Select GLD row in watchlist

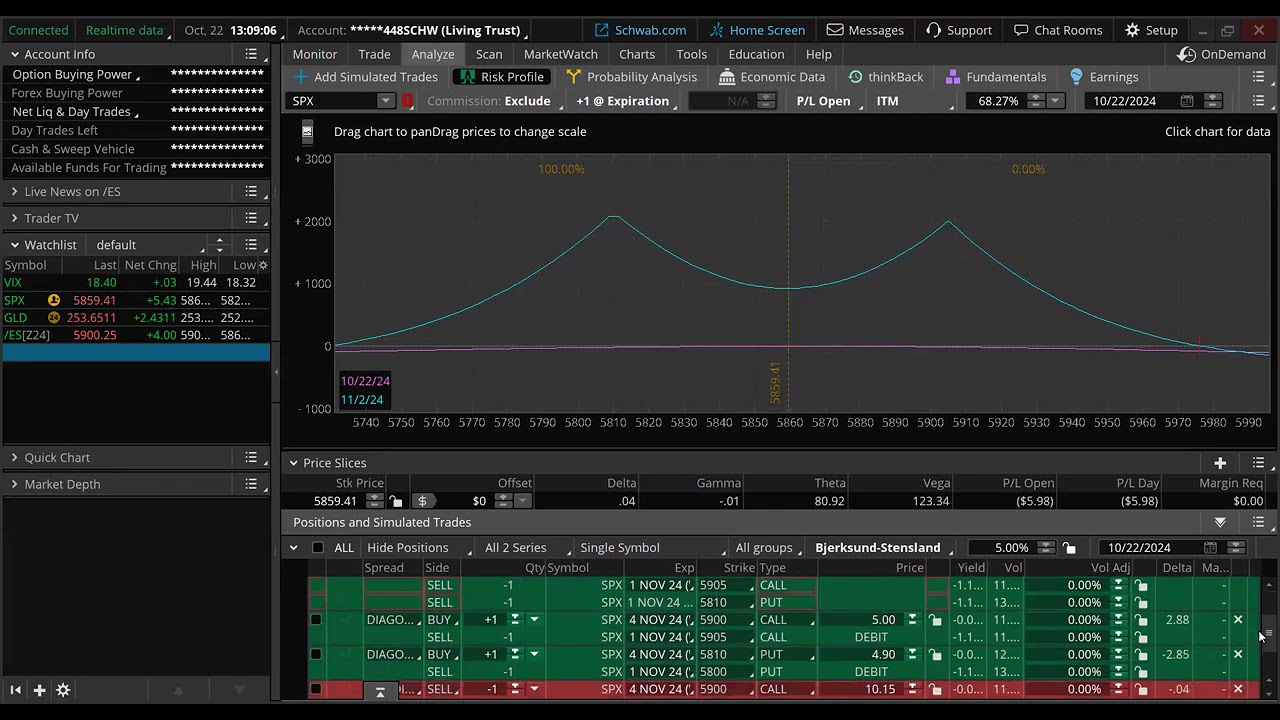[x=135, y=318]
